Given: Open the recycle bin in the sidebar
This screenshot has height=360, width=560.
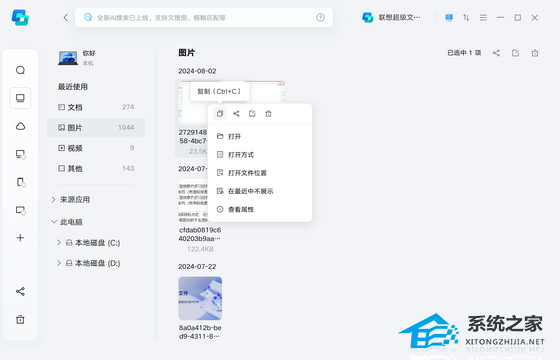Looking at the screenshot, I should click(20, 319).
